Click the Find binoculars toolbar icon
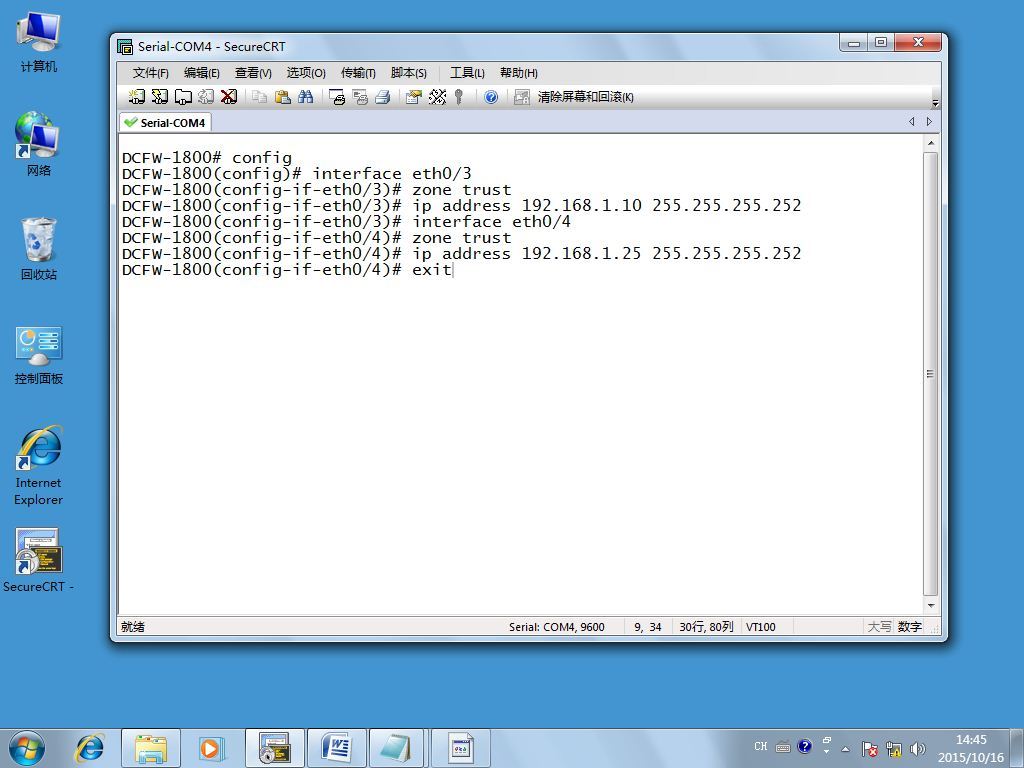Viewport: 1024px width, 768px height. click(x=305, y=97)
